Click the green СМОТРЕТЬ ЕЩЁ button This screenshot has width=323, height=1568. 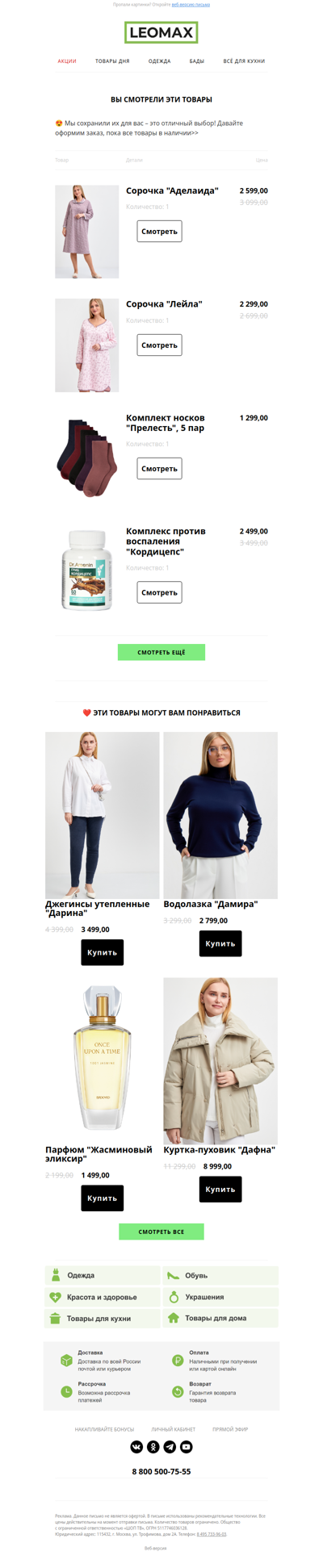click(161, 652)
